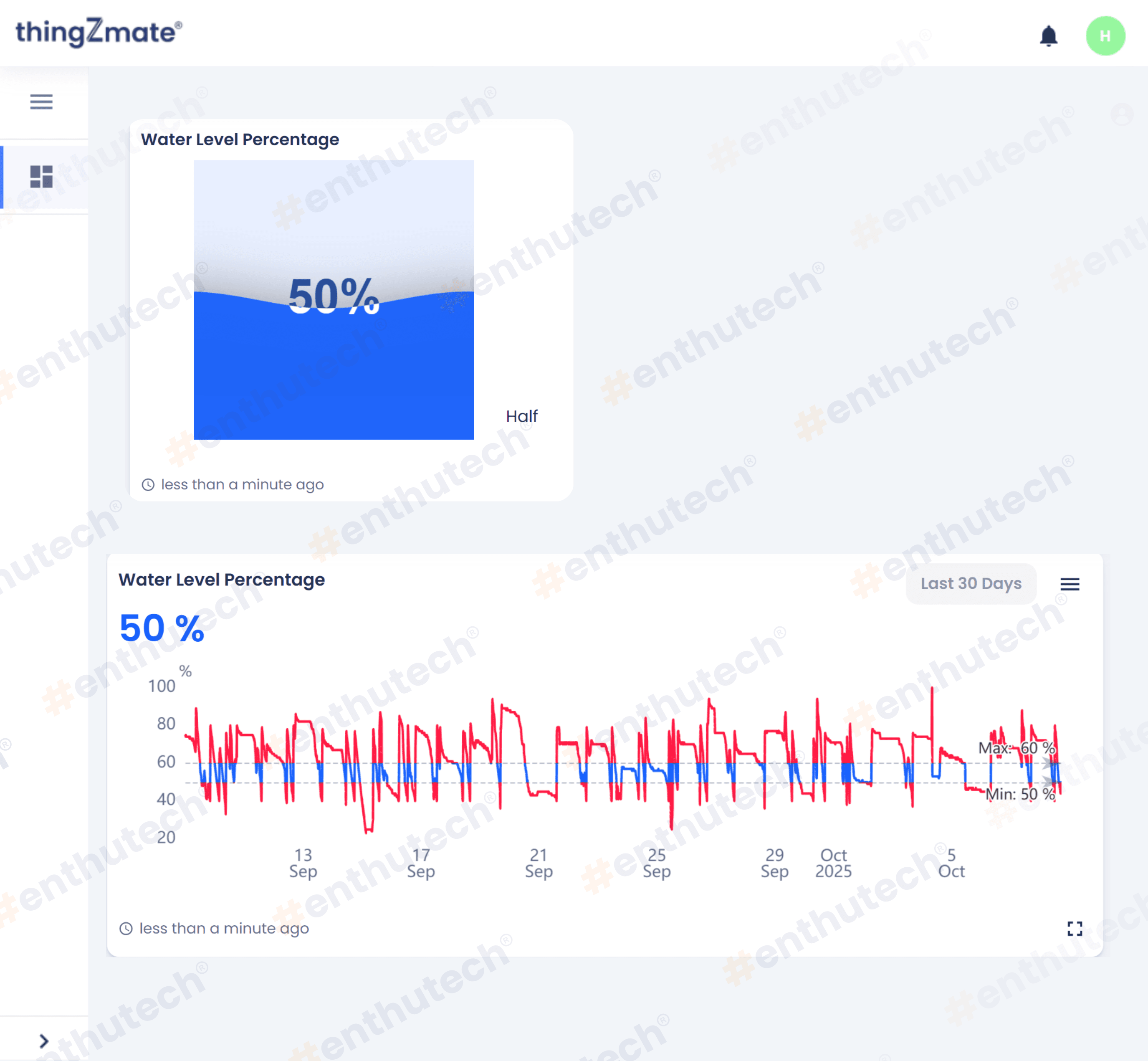This screenshot has width=1148, height=1061.
Task: Click the Half status label
Action: pyautogui.click(x=521, y=416)
